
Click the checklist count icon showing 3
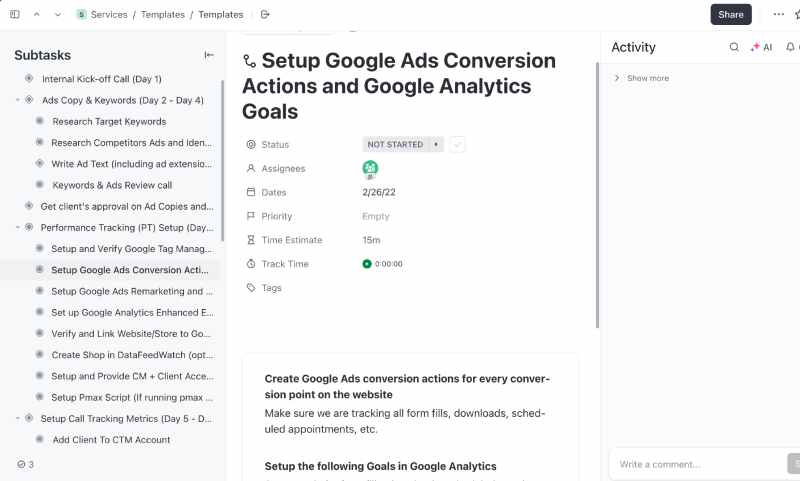[x=26, y=464]
